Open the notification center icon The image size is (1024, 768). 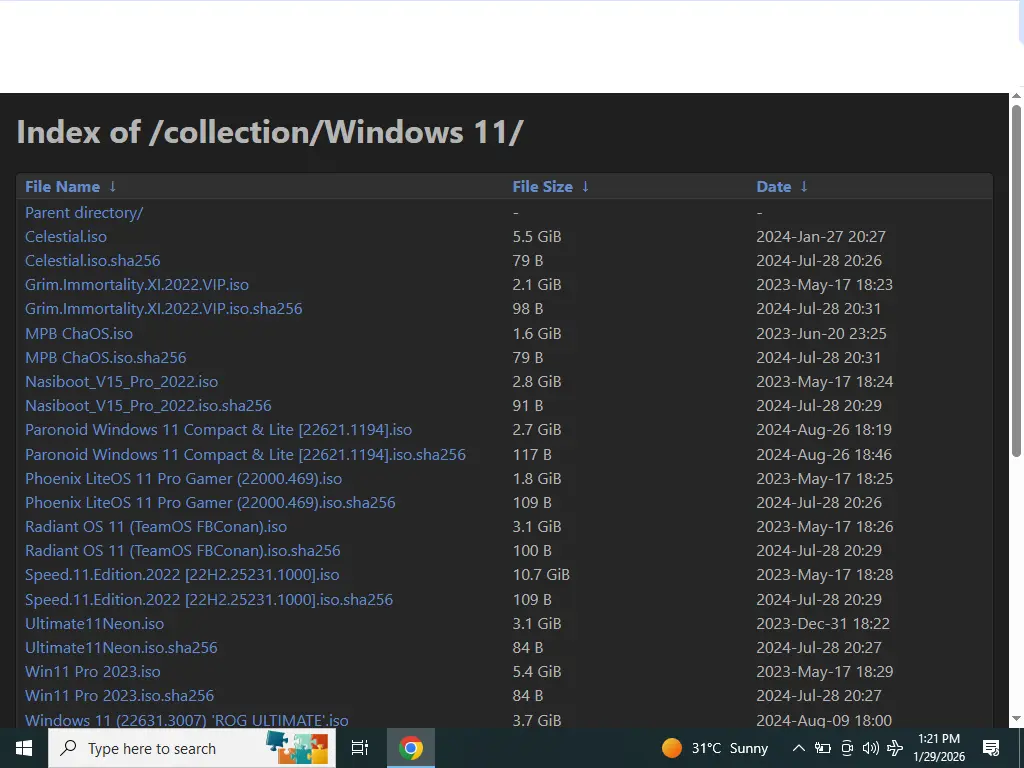tap(991, 748)
